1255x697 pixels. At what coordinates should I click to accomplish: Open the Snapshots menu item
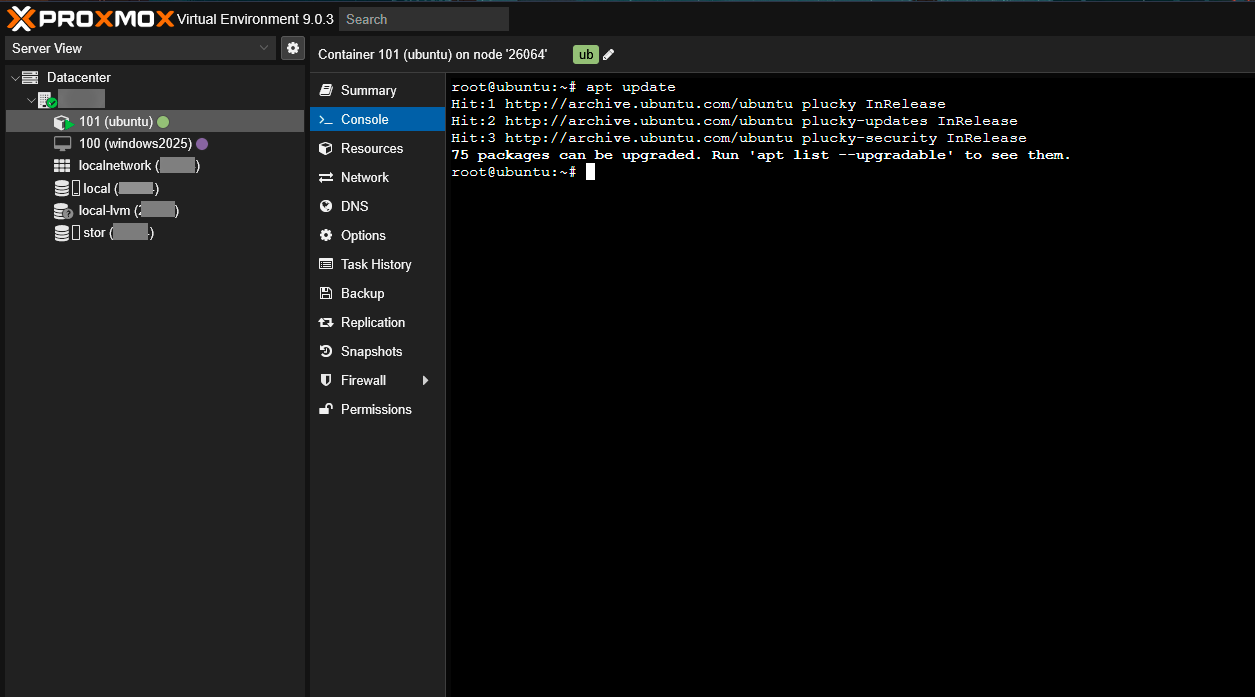coord(371,351)
